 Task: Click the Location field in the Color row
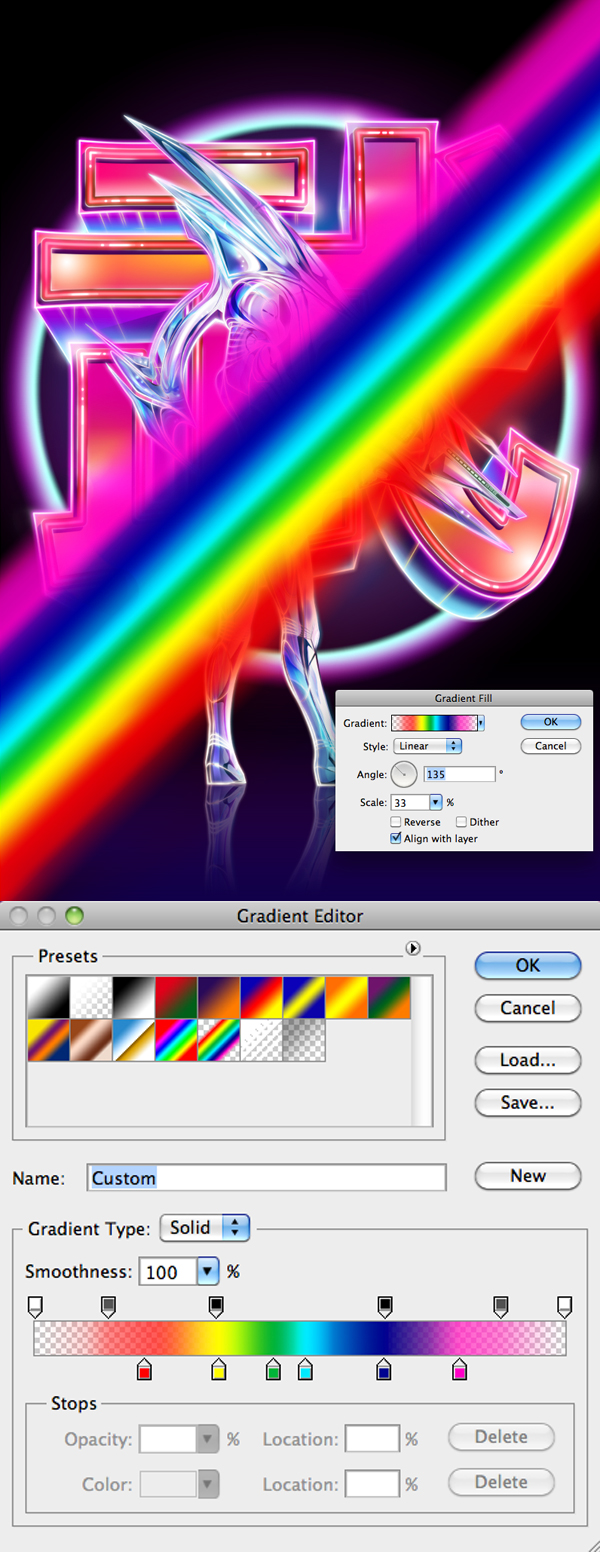click(372, 1484)
